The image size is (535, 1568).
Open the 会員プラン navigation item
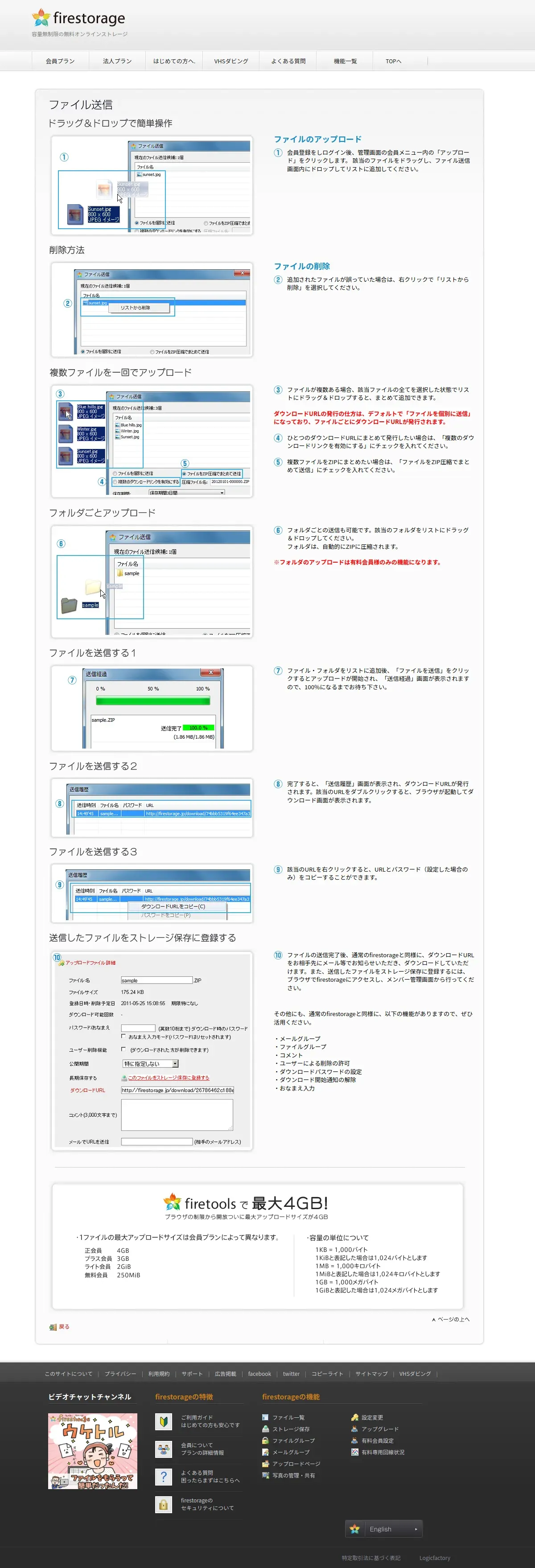pos(60,61)
